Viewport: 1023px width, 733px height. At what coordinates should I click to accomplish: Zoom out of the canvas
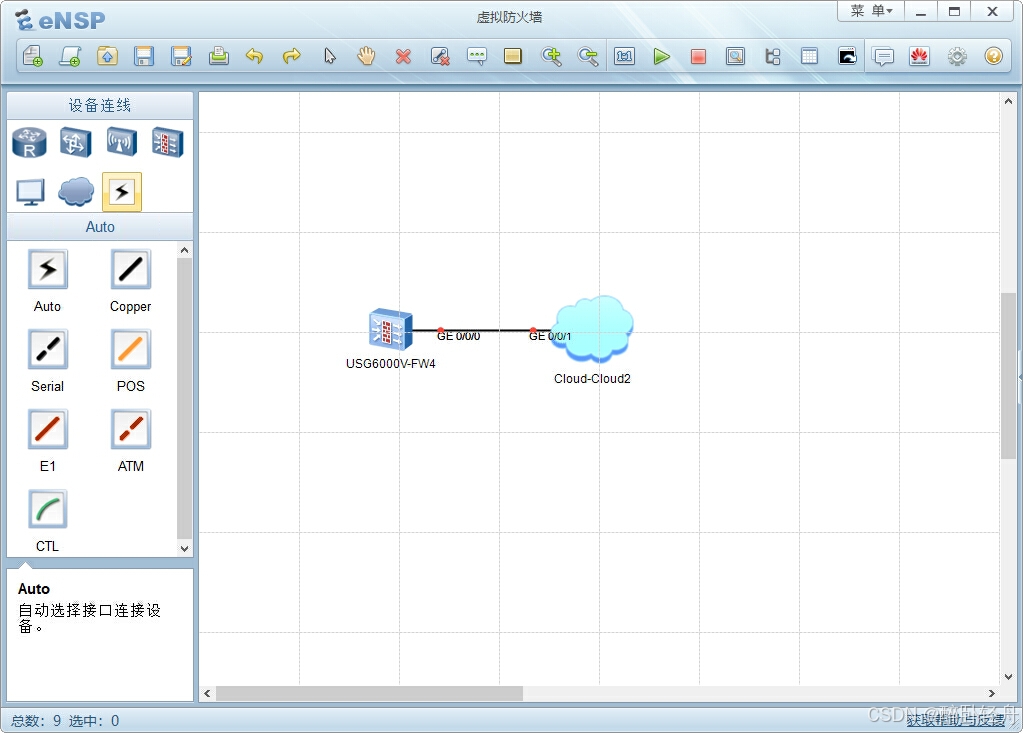(x=588, y=56)
